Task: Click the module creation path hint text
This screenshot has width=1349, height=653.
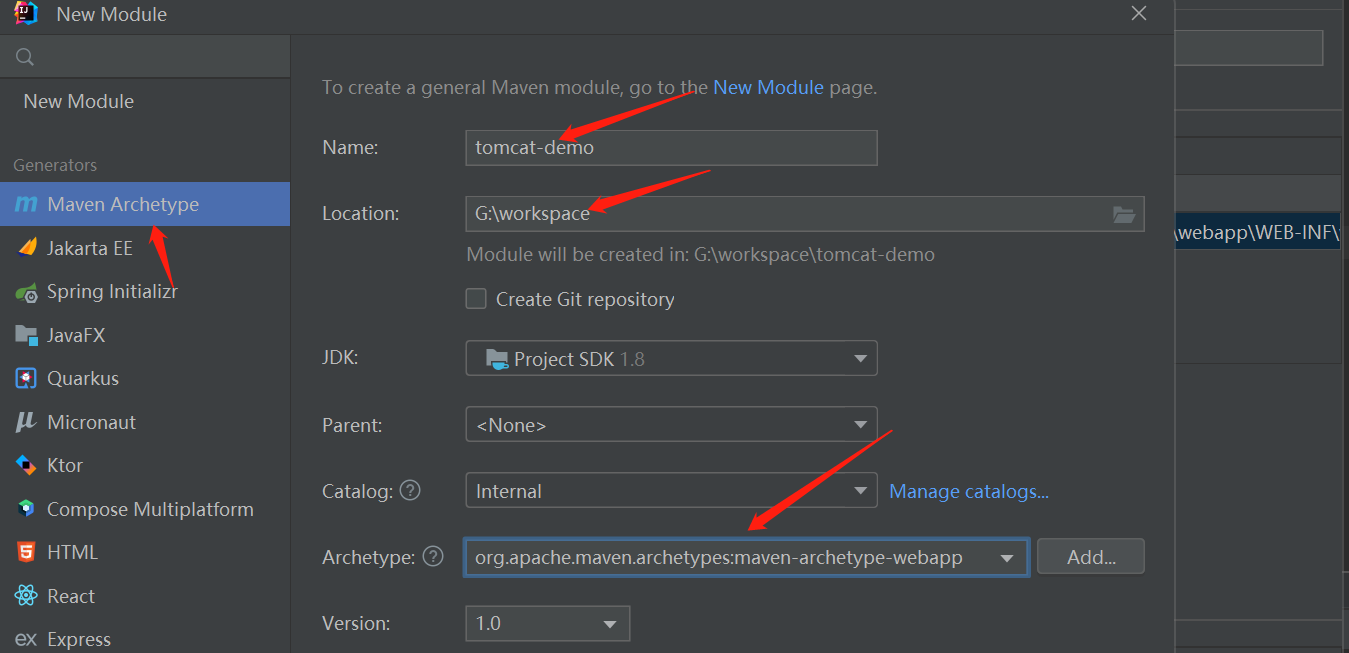Action: [x=700, y=254]
